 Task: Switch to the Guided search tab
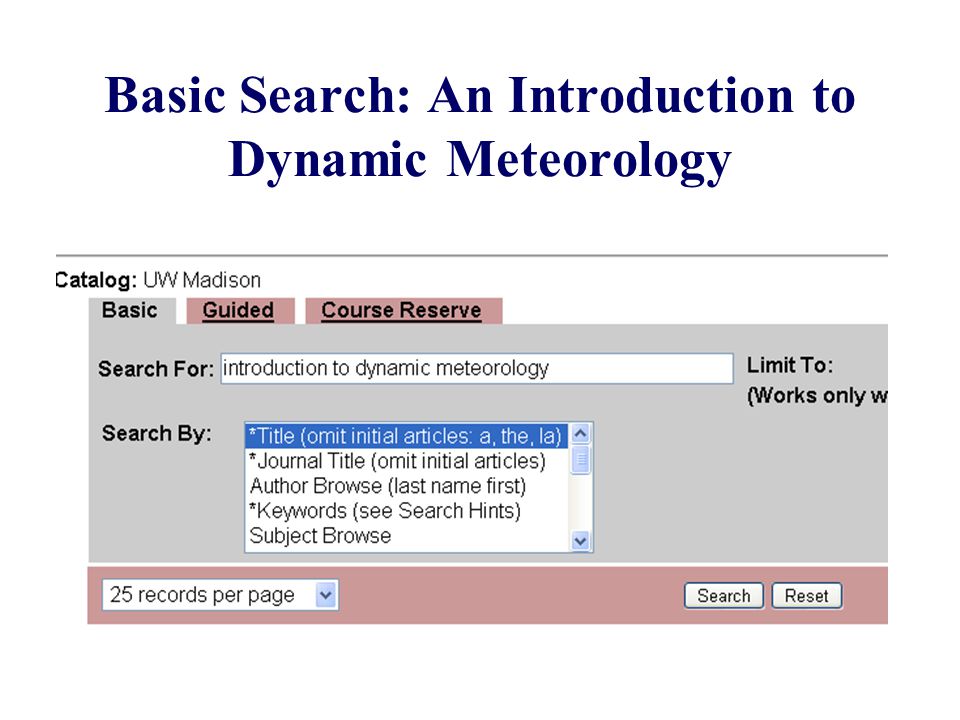pyautogui.click(x=239, y=310)
